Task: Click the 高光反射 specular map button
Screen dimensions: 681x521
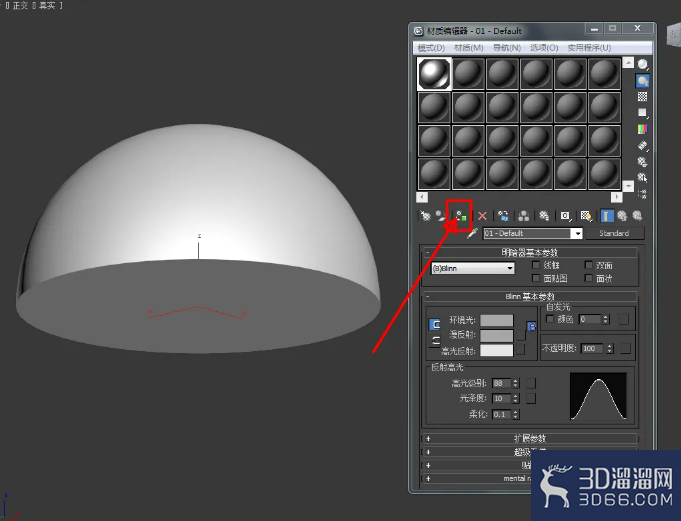Action: click(x=521, y=350)
